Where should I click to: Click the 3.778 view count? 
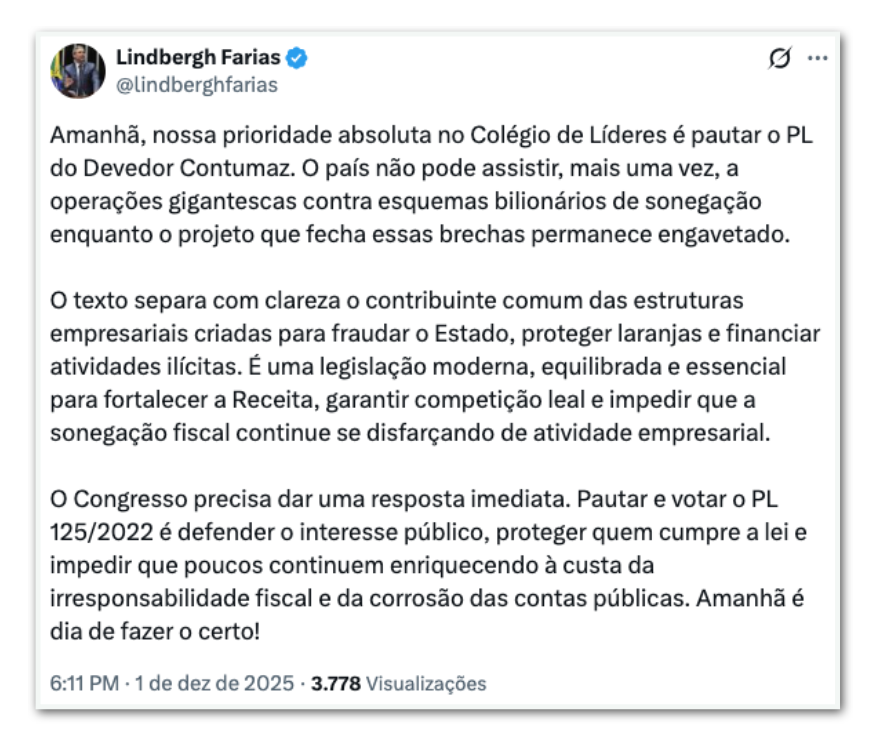pyautogui.click(x=335, y=684)
